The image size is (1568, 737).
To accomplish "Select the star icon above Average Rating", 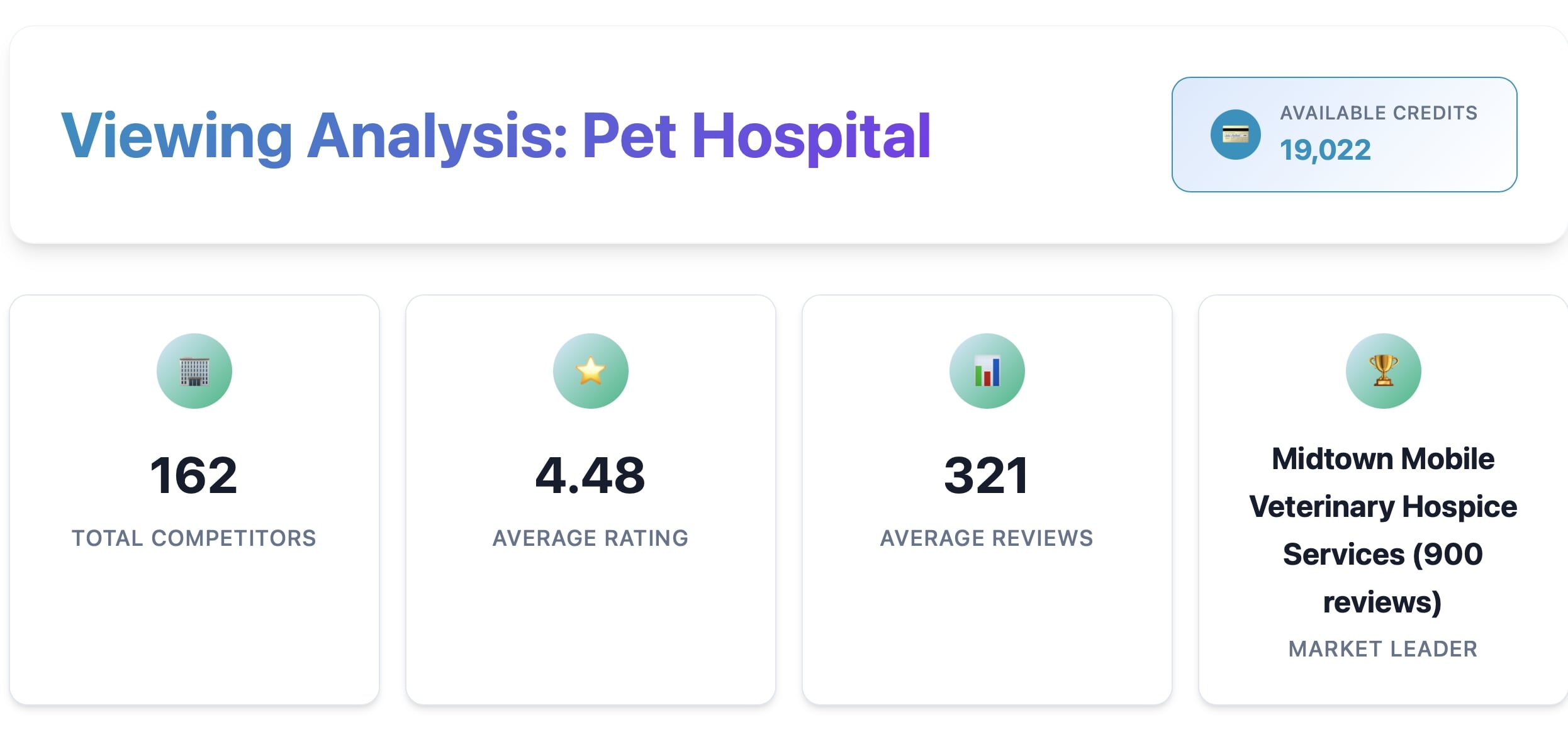I will 590,371.
